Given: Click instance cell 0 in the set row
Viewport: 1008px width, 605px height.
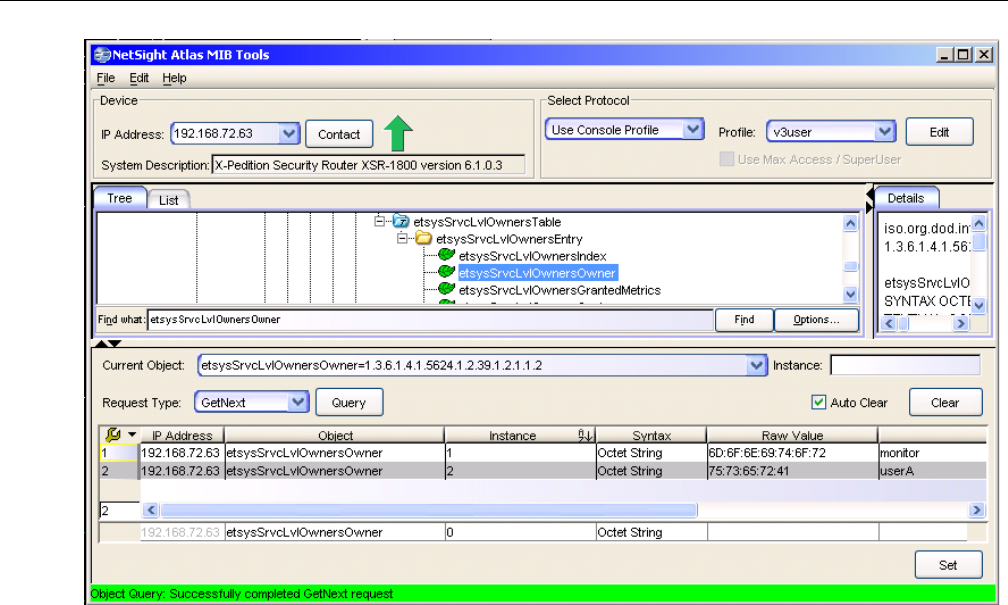Looking at the screenshot, I should click(520, 532).
